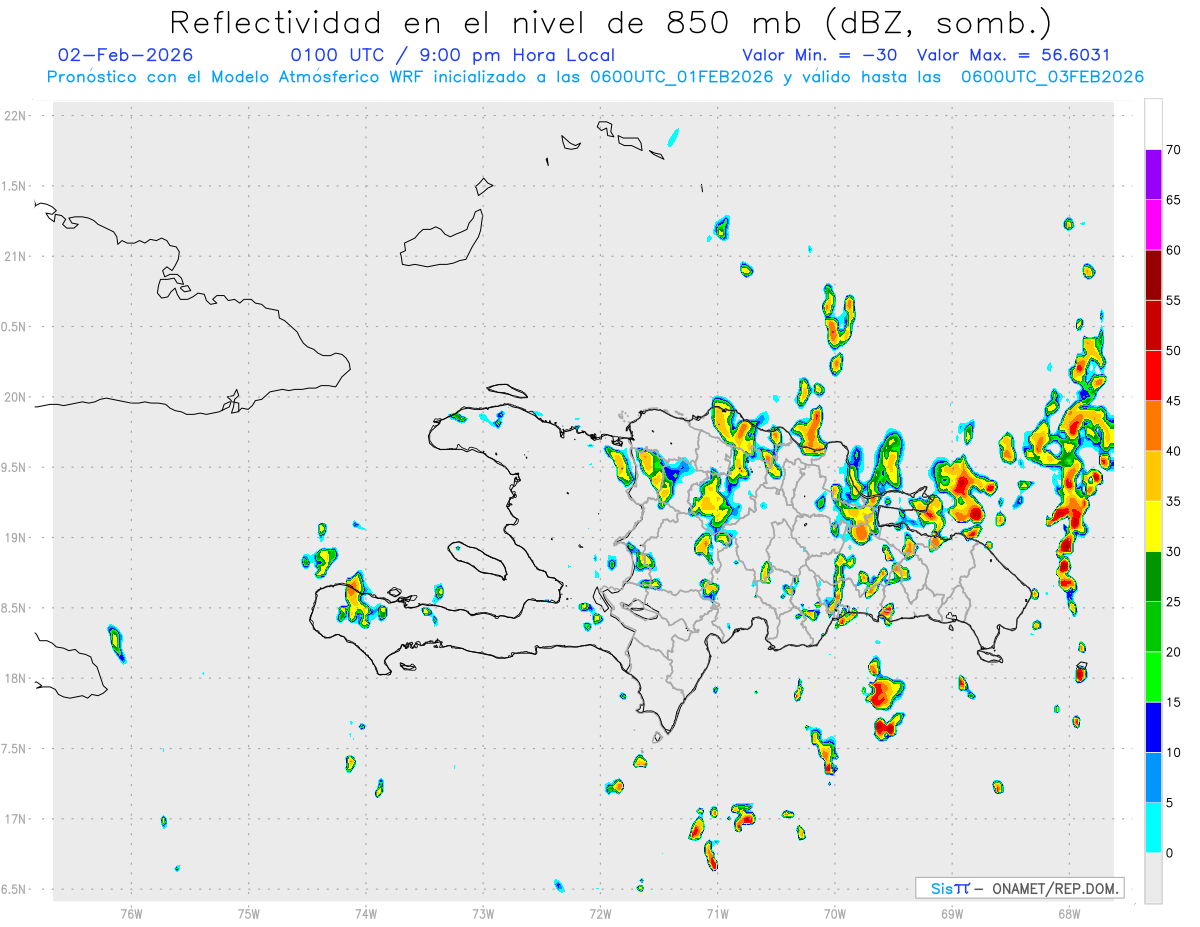Click the latitude axis label "22N"
The image size is (1200, 927).
(17, 116)
